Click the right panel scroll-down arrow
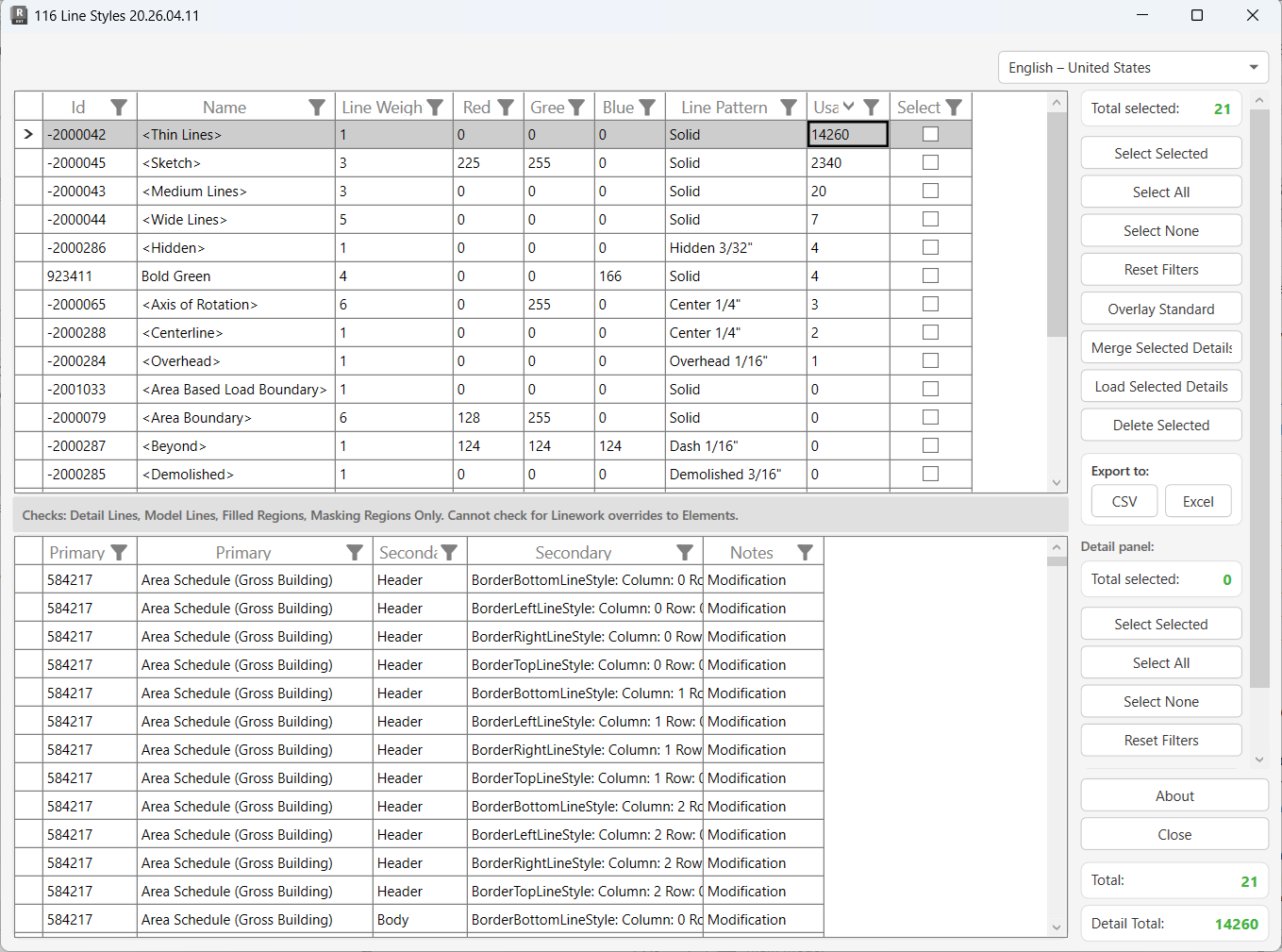Screen dimensions: 1282x952 pos(1259,760)
